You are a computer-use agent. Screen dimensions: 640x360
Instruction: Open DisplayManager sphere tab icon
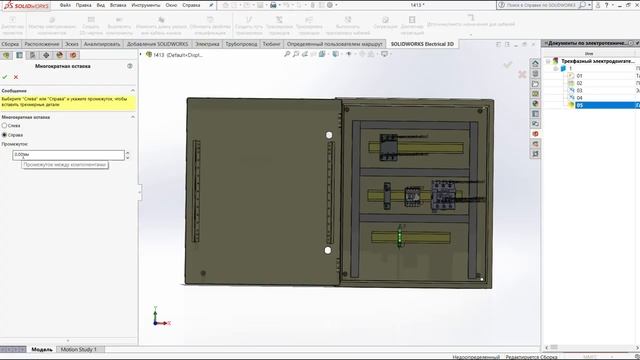tap(60, 55)
